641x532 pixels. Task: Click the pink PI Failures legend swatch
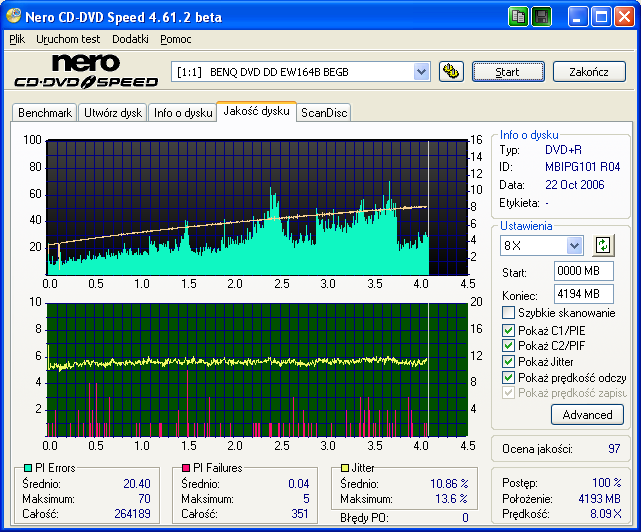tap(186, 468)
